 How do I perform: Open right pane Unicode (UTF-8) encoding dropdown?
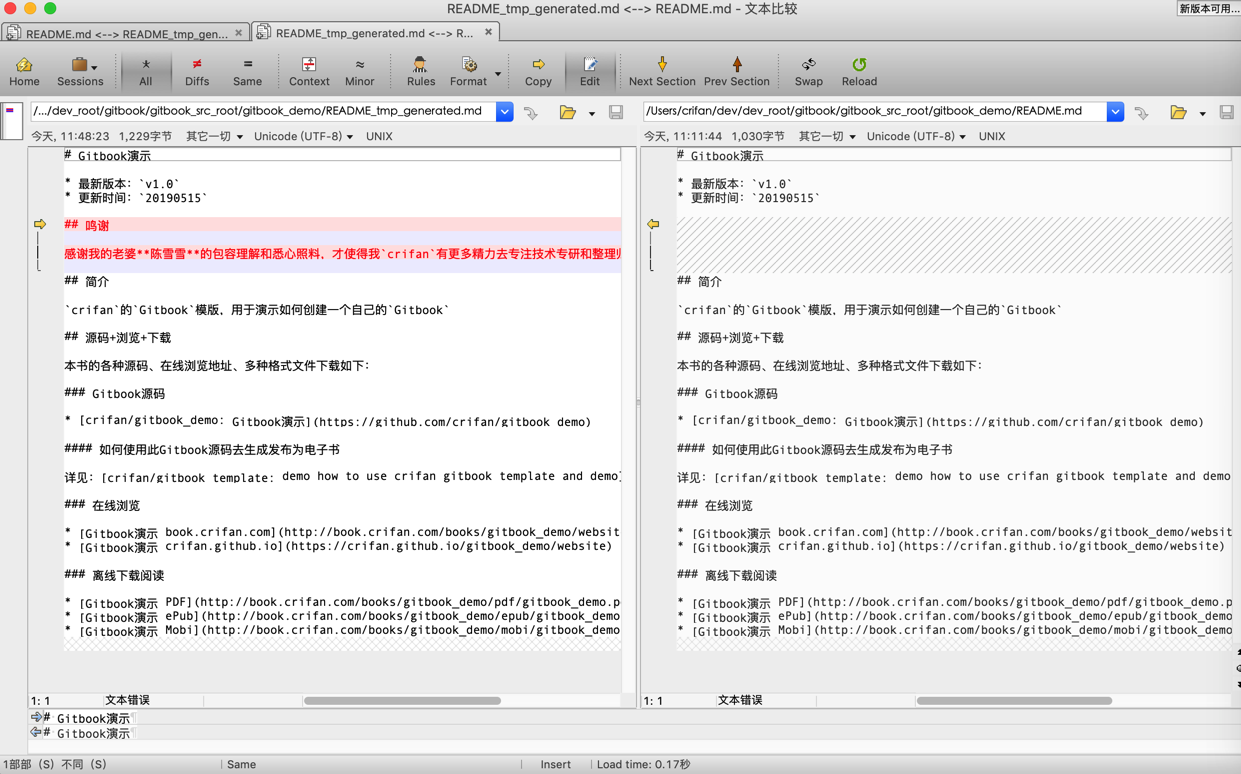click(x=916, y=136)
